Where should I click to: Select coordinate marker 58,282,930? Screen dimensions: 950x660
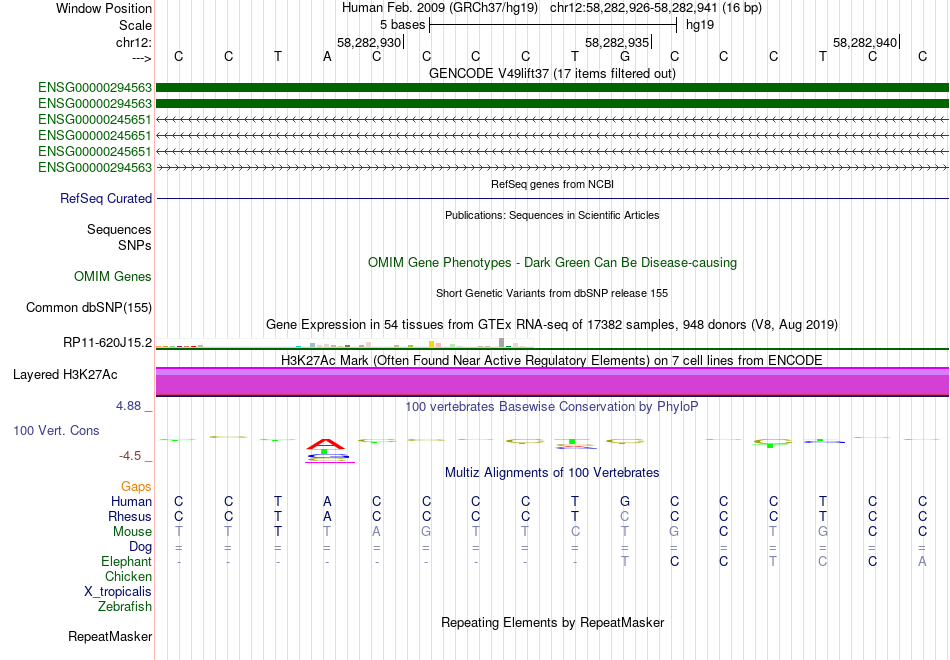tap(369, 42)
